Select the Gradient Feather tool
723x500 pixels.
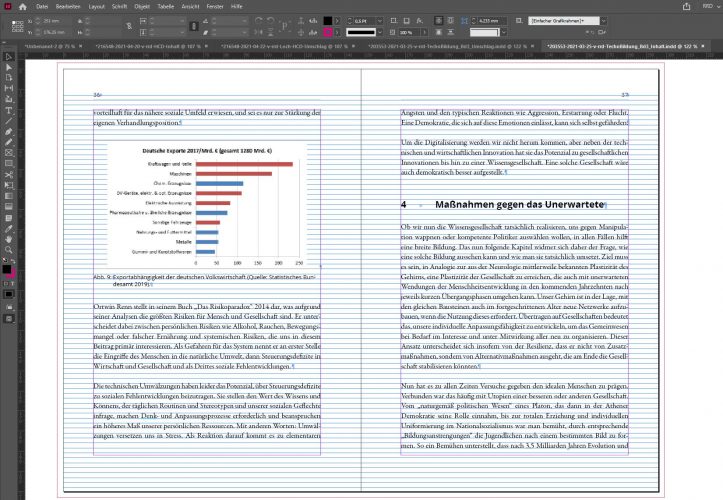point(8,207)
